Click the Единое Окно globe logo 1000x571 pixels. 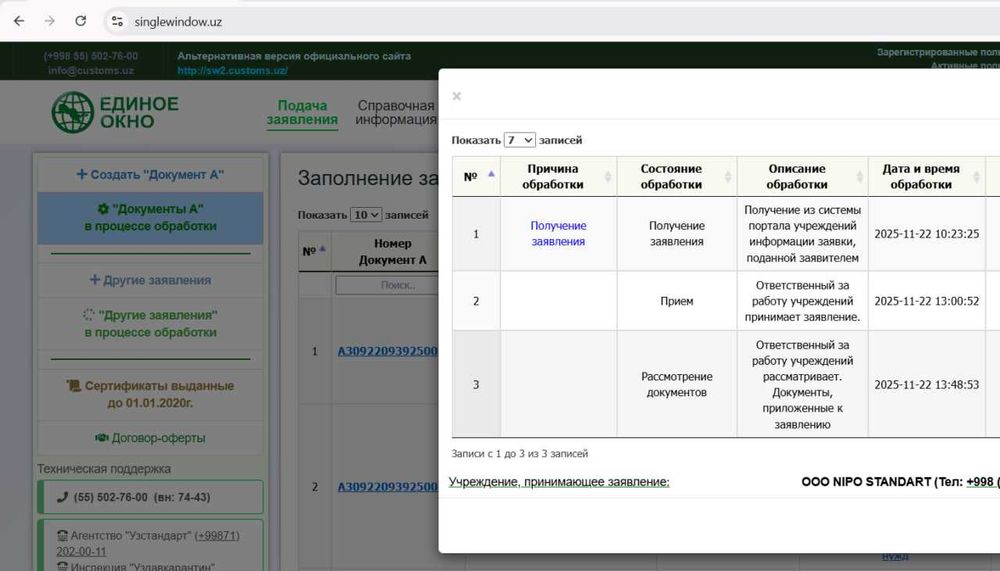[73, 112]
